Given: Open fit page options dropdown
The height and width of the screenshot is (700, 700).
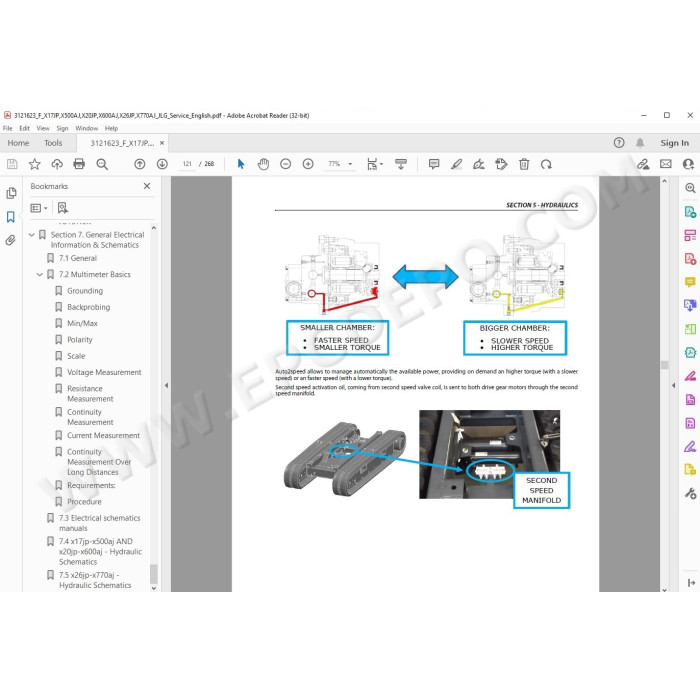Looking at the screenshot, I should click(x=375, y=164).
